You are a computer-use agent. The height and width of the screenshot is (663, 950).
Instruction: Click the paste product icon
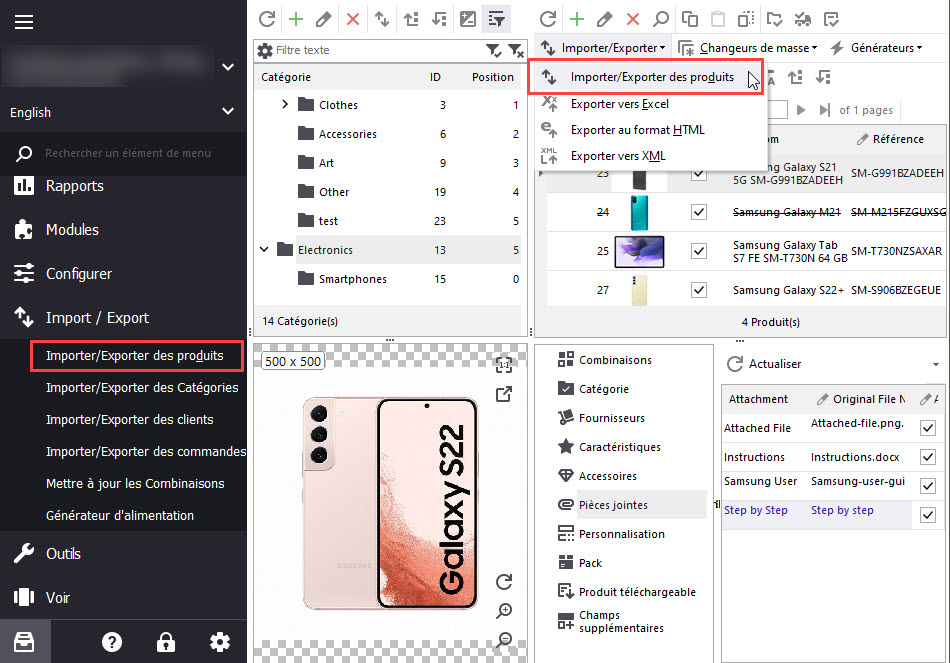(x=718, y=19)
